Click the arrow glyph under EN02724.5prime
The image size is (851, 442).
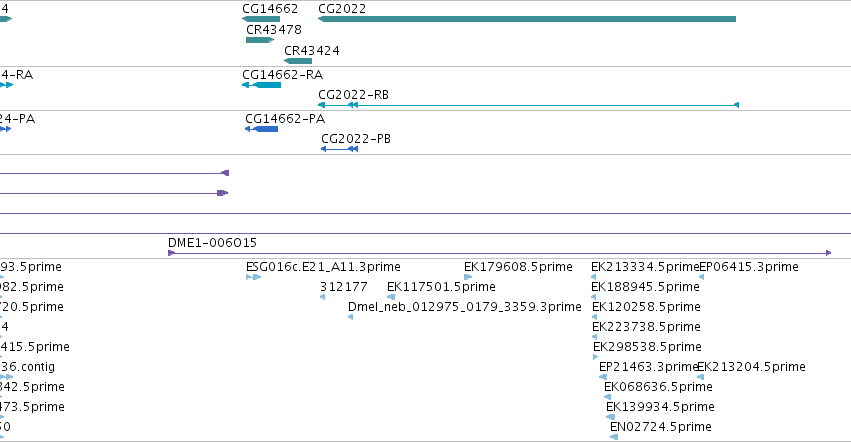(x=614, y=437)
